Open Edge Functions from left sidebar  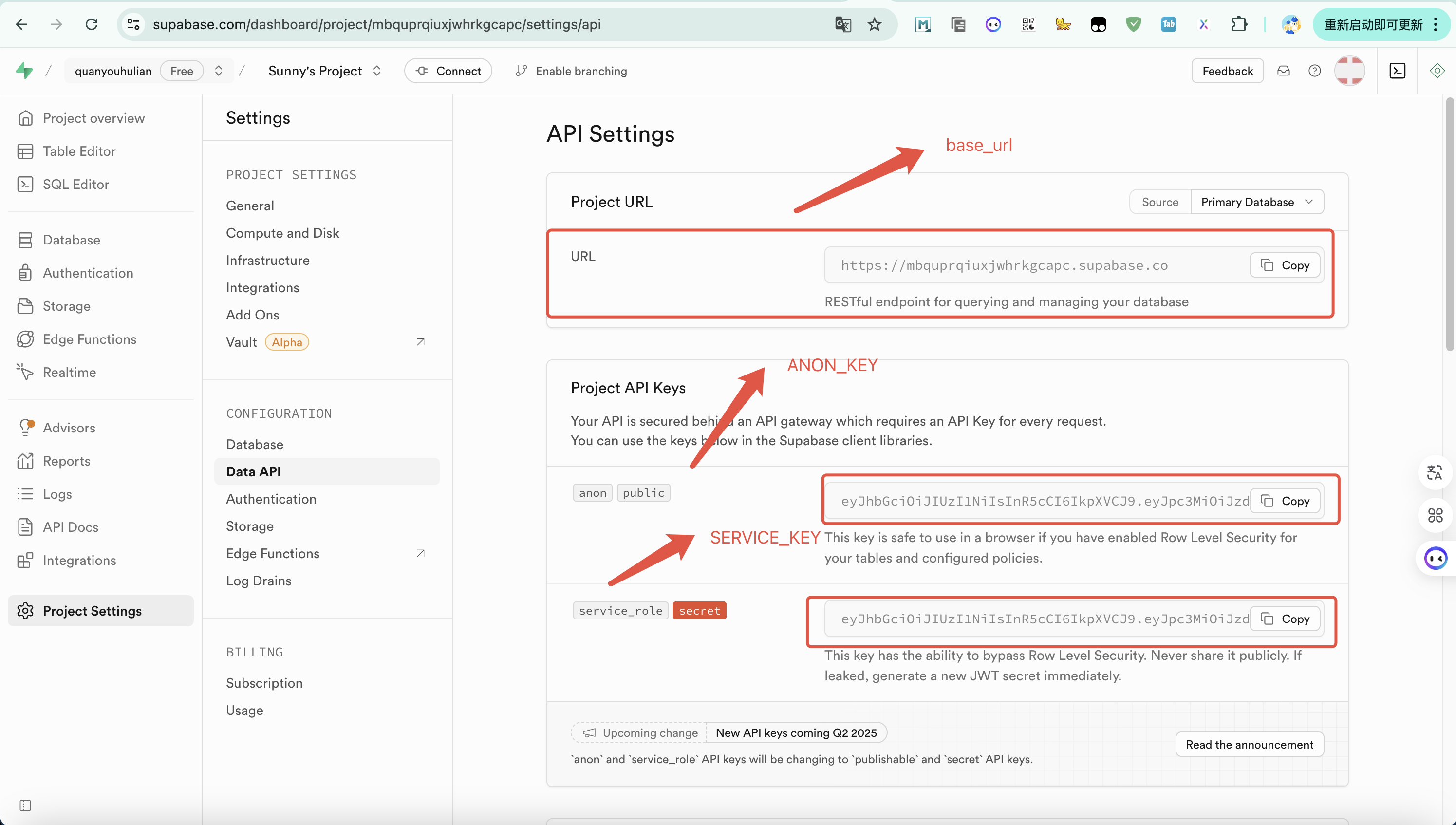click(x=89, y=339)
